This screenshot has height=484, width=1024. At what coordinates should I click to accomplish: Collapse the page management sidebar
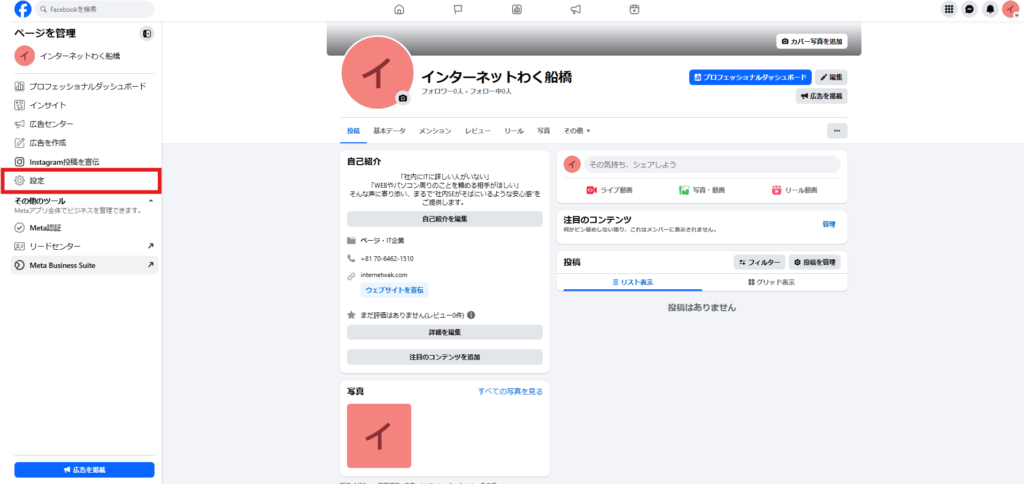point(147,34)
